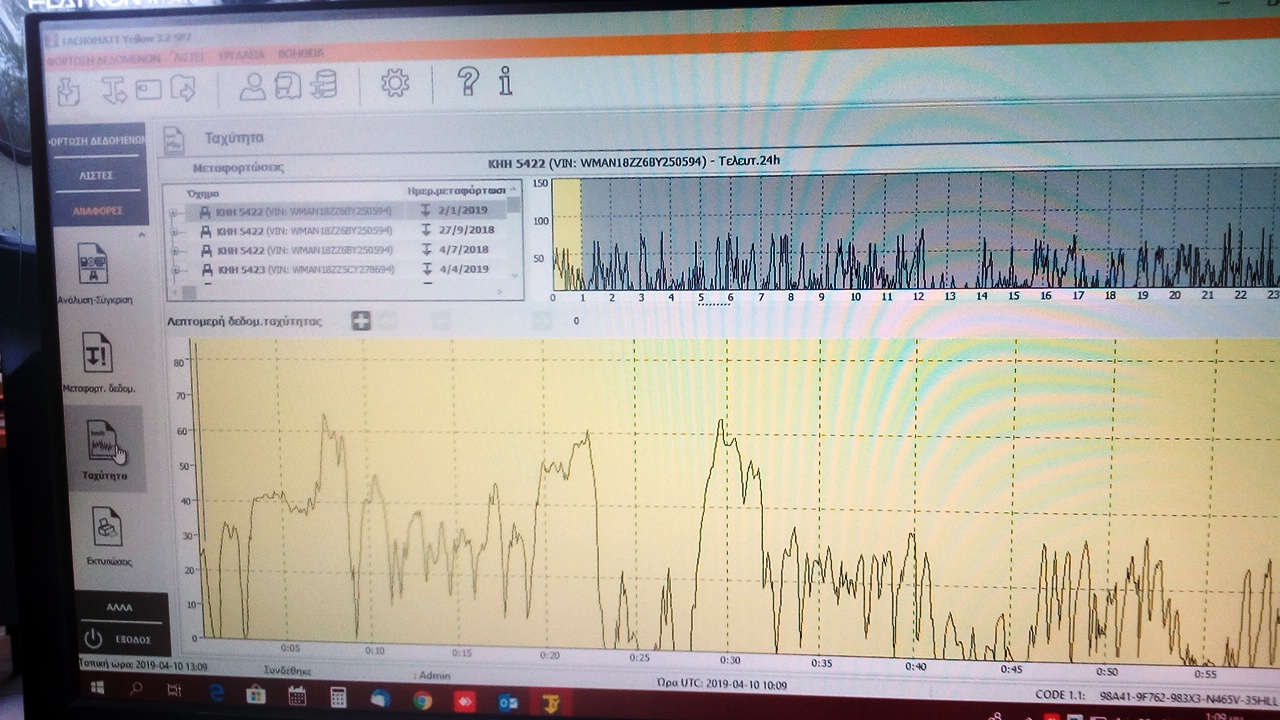Click the database toolbar icon

323,86
